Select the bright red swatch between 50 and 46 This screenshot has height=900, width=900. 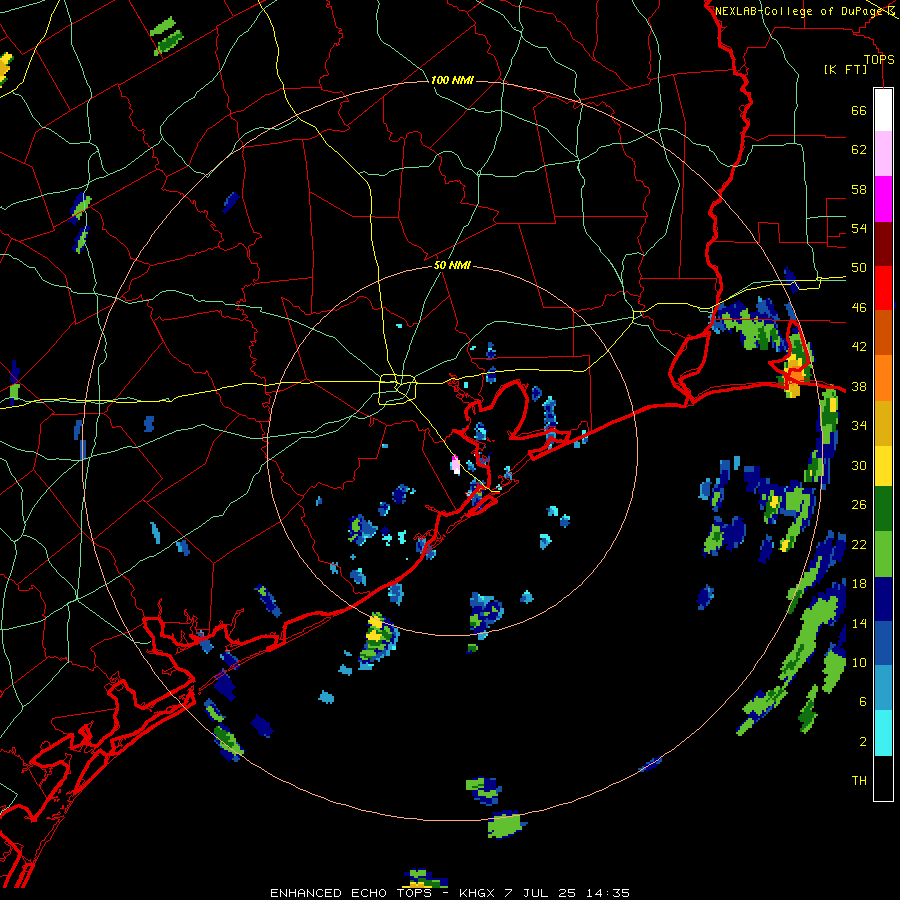[x=883, y=288]
